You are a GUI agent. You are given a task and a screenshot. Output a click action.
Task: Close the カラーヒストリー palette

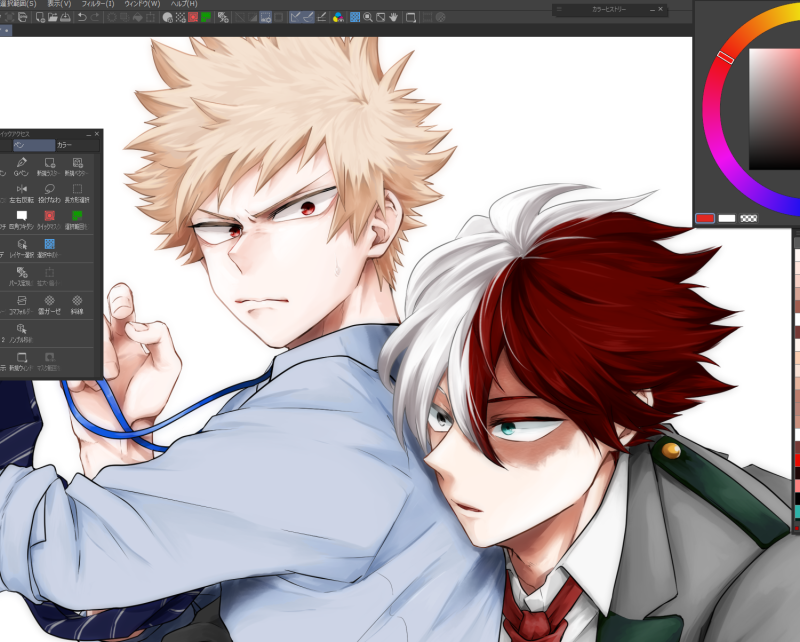(661, 9)
